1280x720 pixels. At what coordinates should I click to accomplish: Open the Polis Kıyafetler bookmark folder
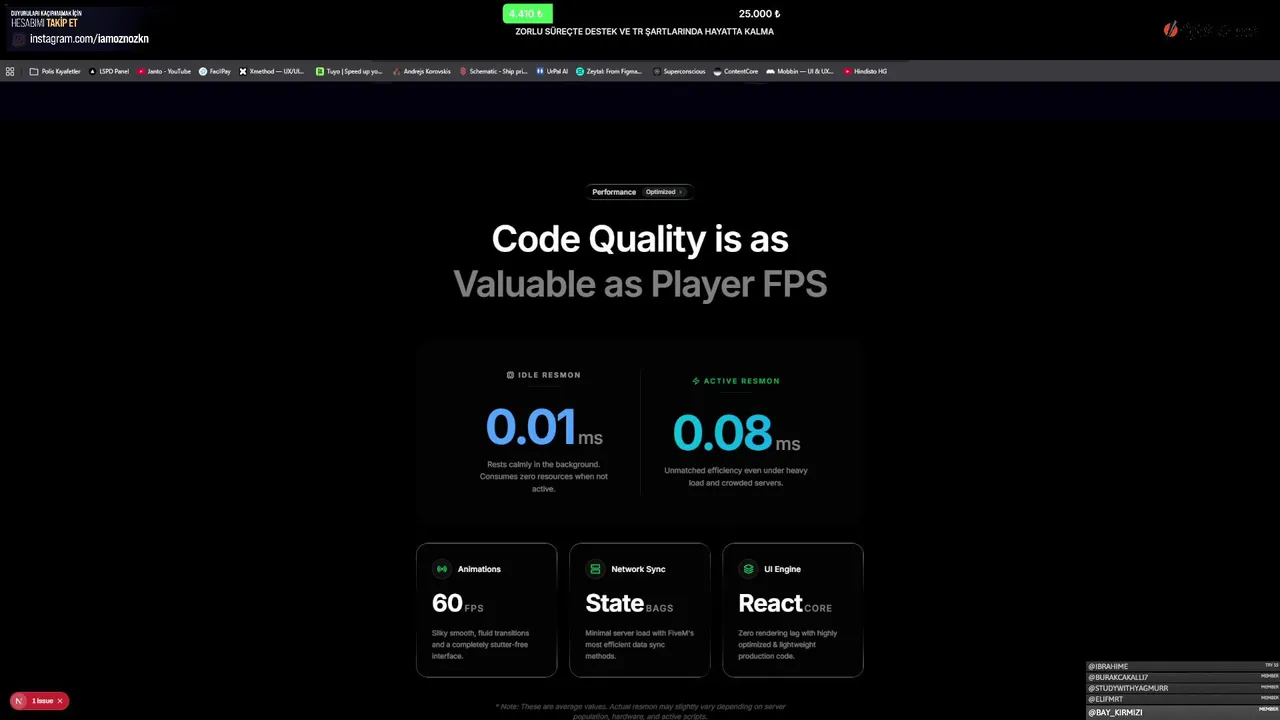pos(55,71)
